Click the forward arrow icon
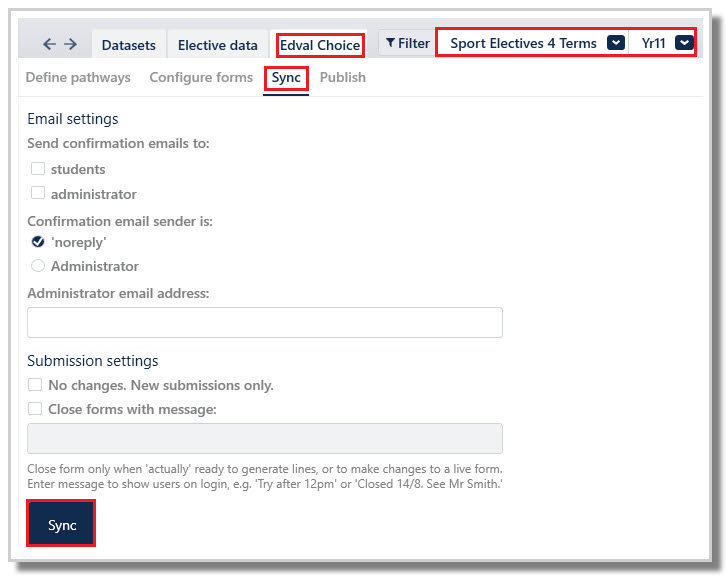The width and height of the screenshot is (727, 576). (x=70, y=44)
